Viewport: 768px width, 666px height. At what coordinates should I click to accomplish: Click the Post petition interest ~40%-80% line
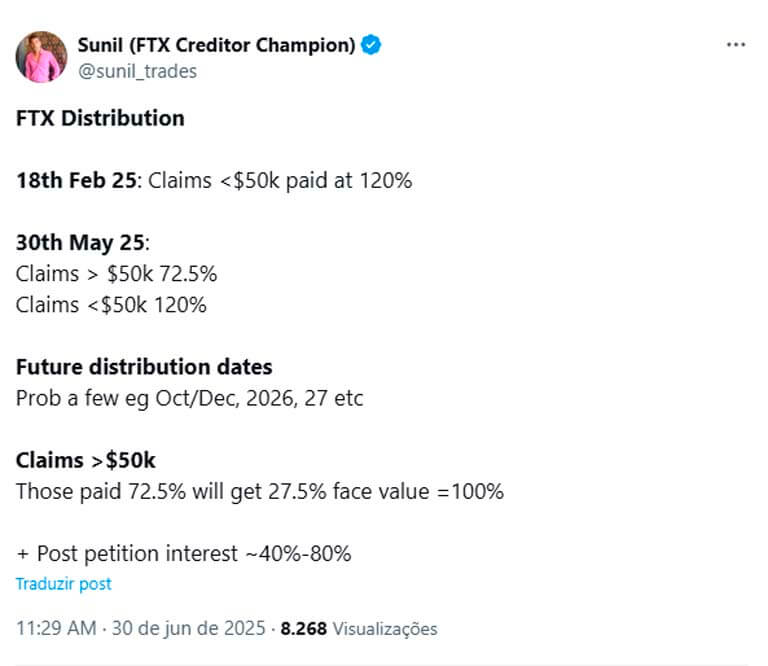tap(184, 554)
